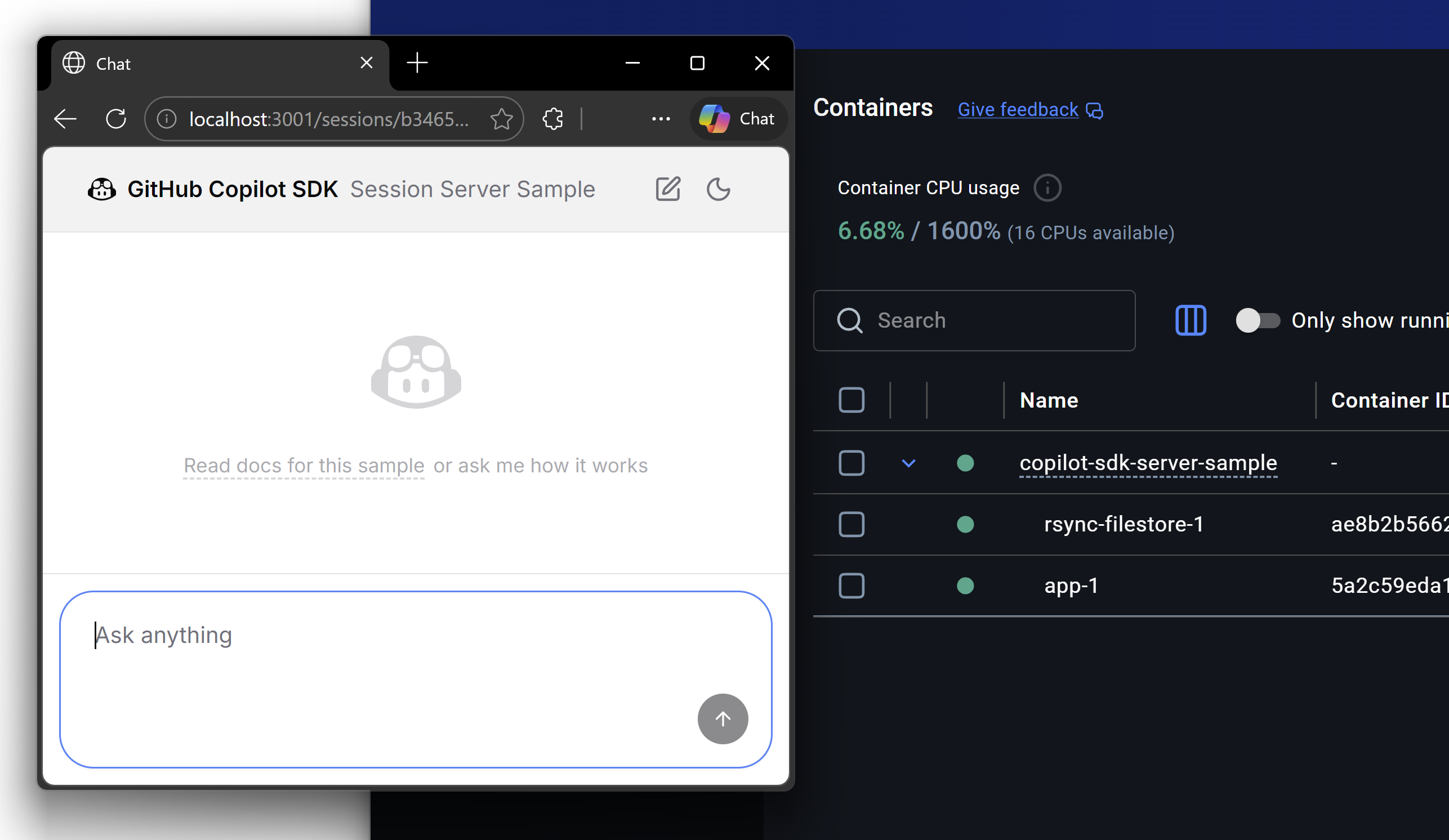Viewport: 1449px width, 840px height.
Task: Click the GitHub Copilot header logo
Action: tap(102, 189)
